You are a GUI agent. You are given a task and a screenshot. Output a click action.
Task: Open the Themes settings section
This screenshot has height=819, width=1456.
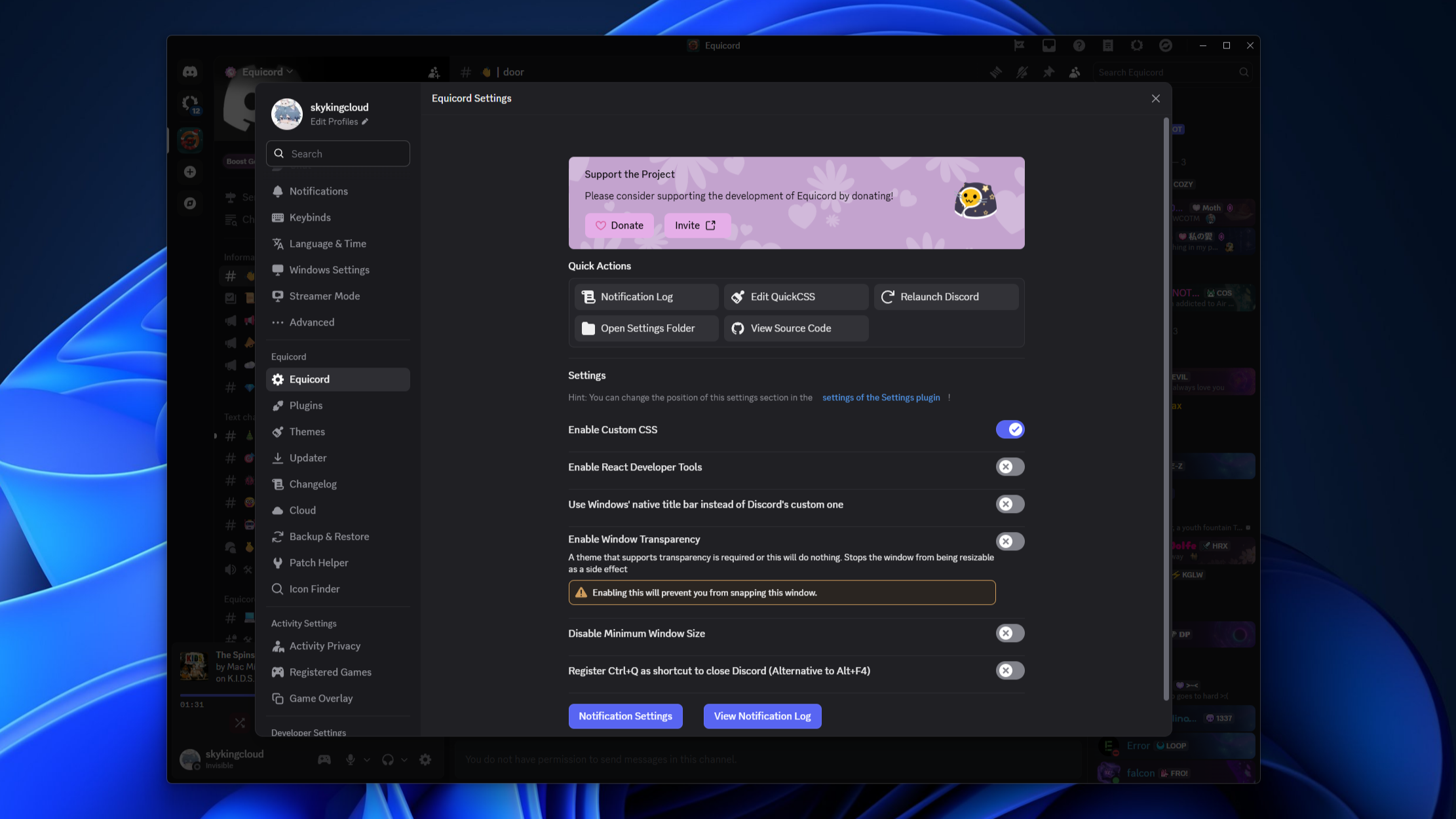307,431
